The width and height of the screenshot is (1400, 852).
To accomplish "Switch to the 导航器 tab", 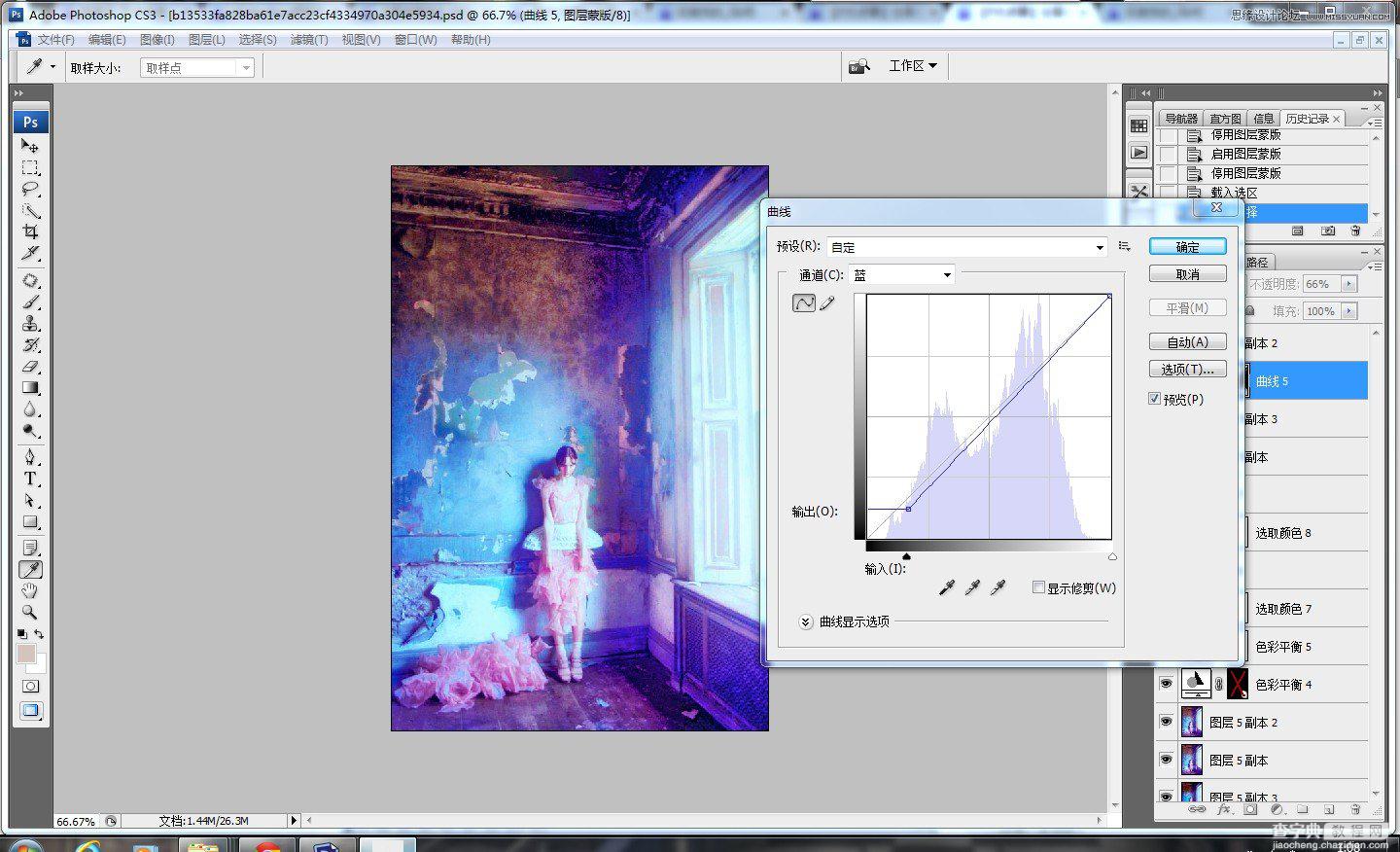I will tap(1181, 119).
